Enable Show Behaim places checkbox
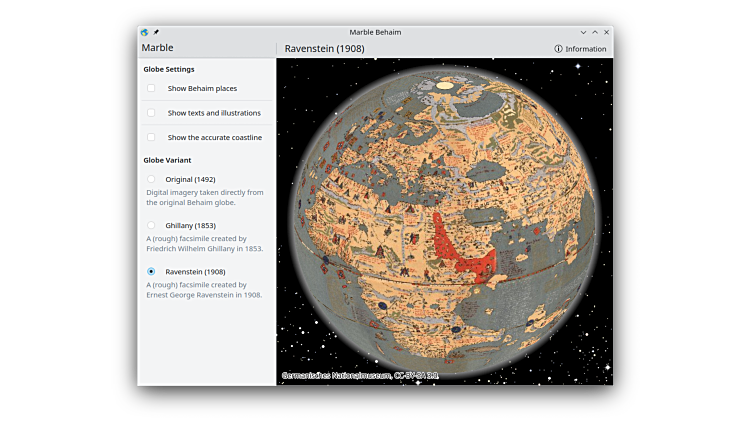The image size is (752, 423). pos(151,88)
